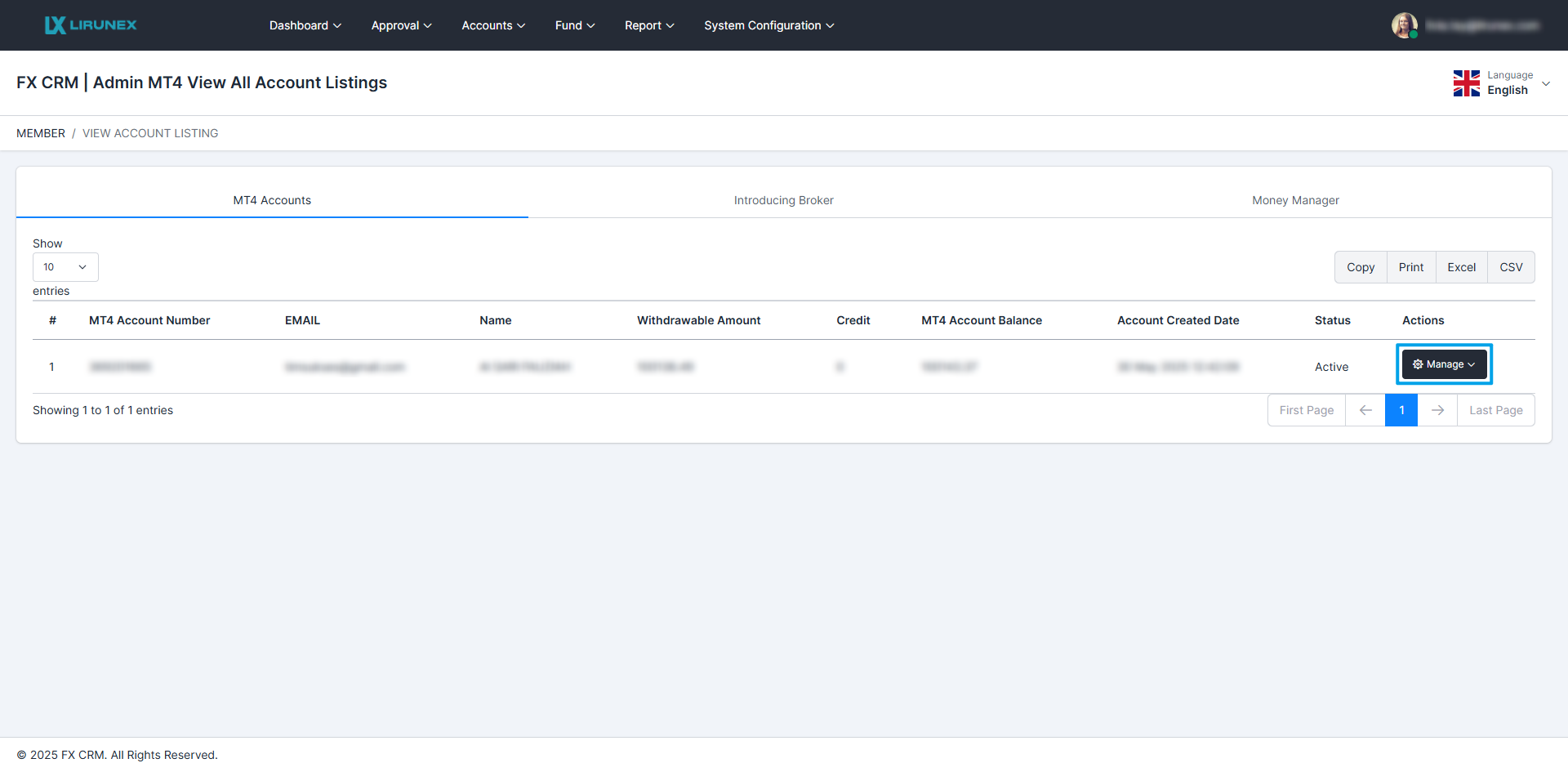The height and width of the screenshot is (772, 1568).
Task: Switch to the Introducing Broker tab
Action: [x=783, y=200]
